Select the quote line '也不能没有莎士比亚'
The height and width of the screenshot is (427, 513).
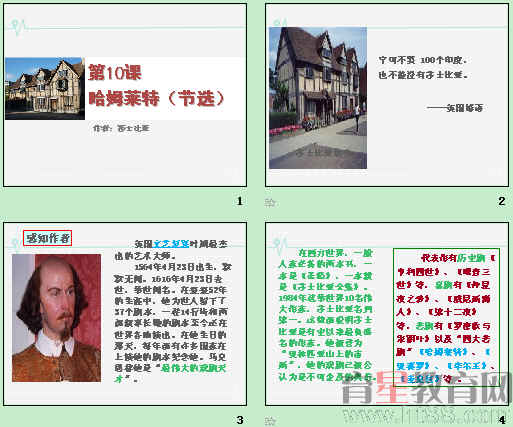(423, 75)
